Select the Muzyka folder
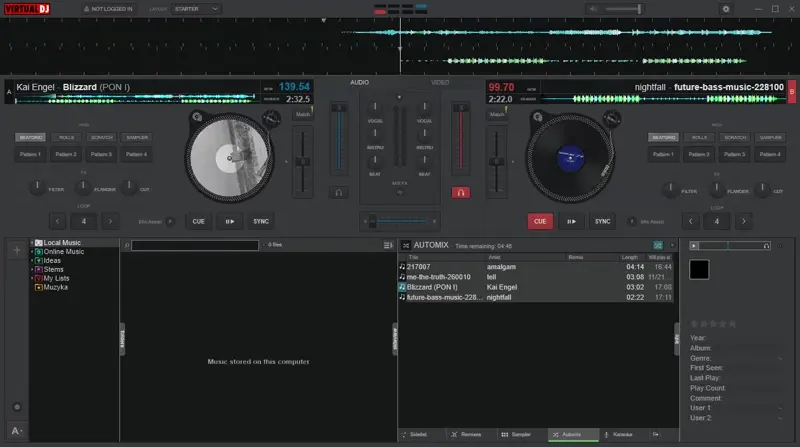This screenshot has width=800, height=447. click(55, 287)
